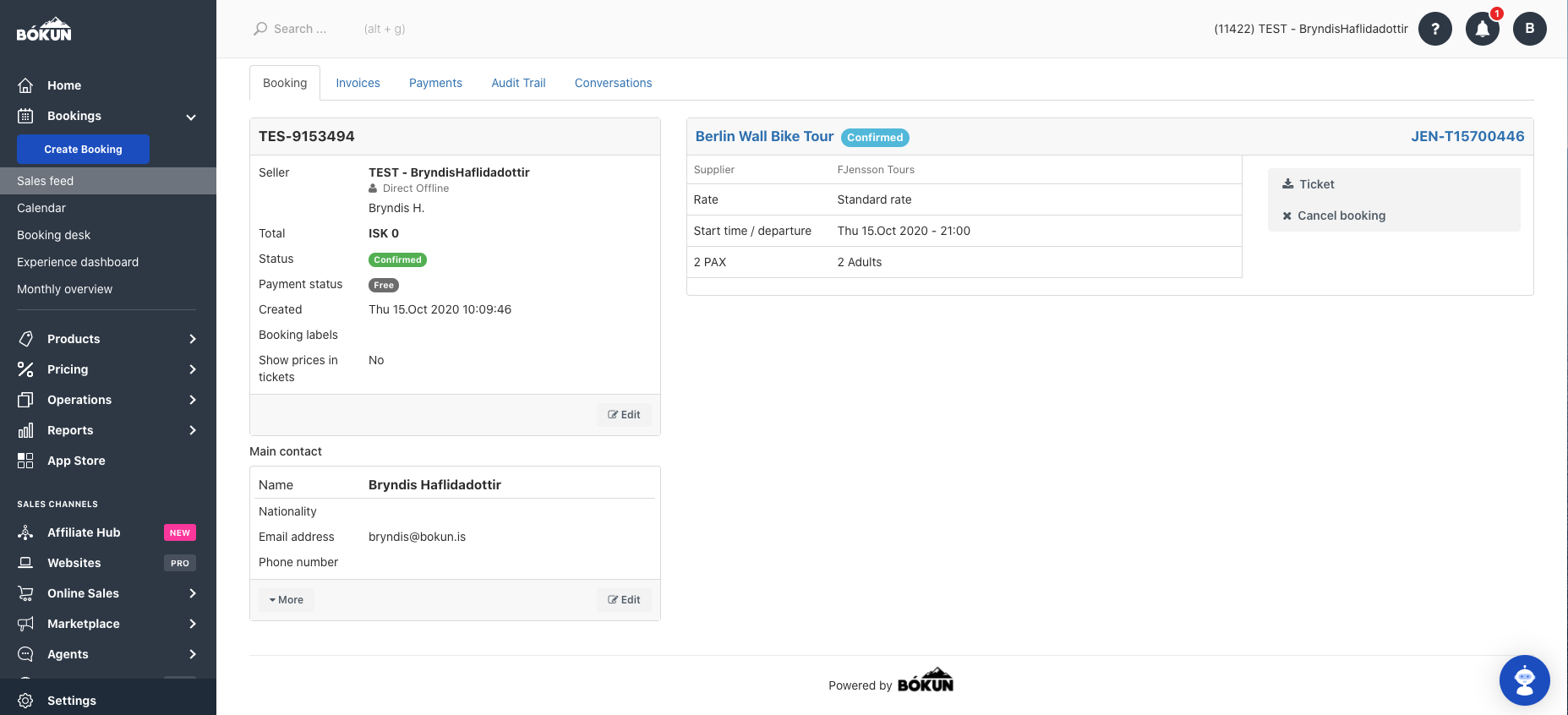Open help question mark icon
Screen dimensions: 1568x715
1435,29
